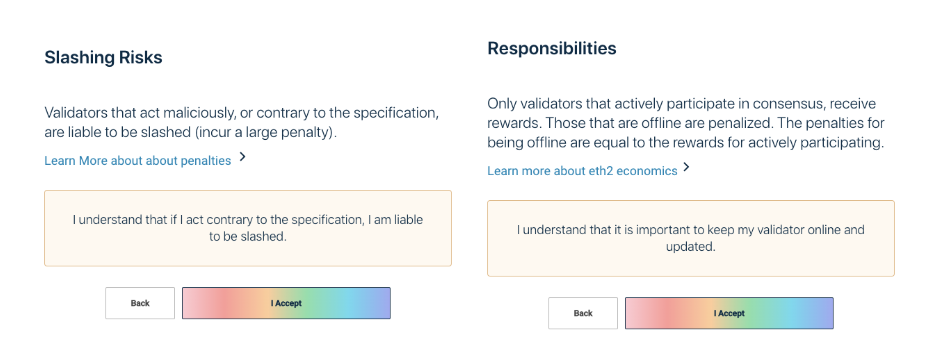This screenshot has width=940, height=361.
Task: Click the paragraph about validators participating in consensus
Action: (686, 124)
